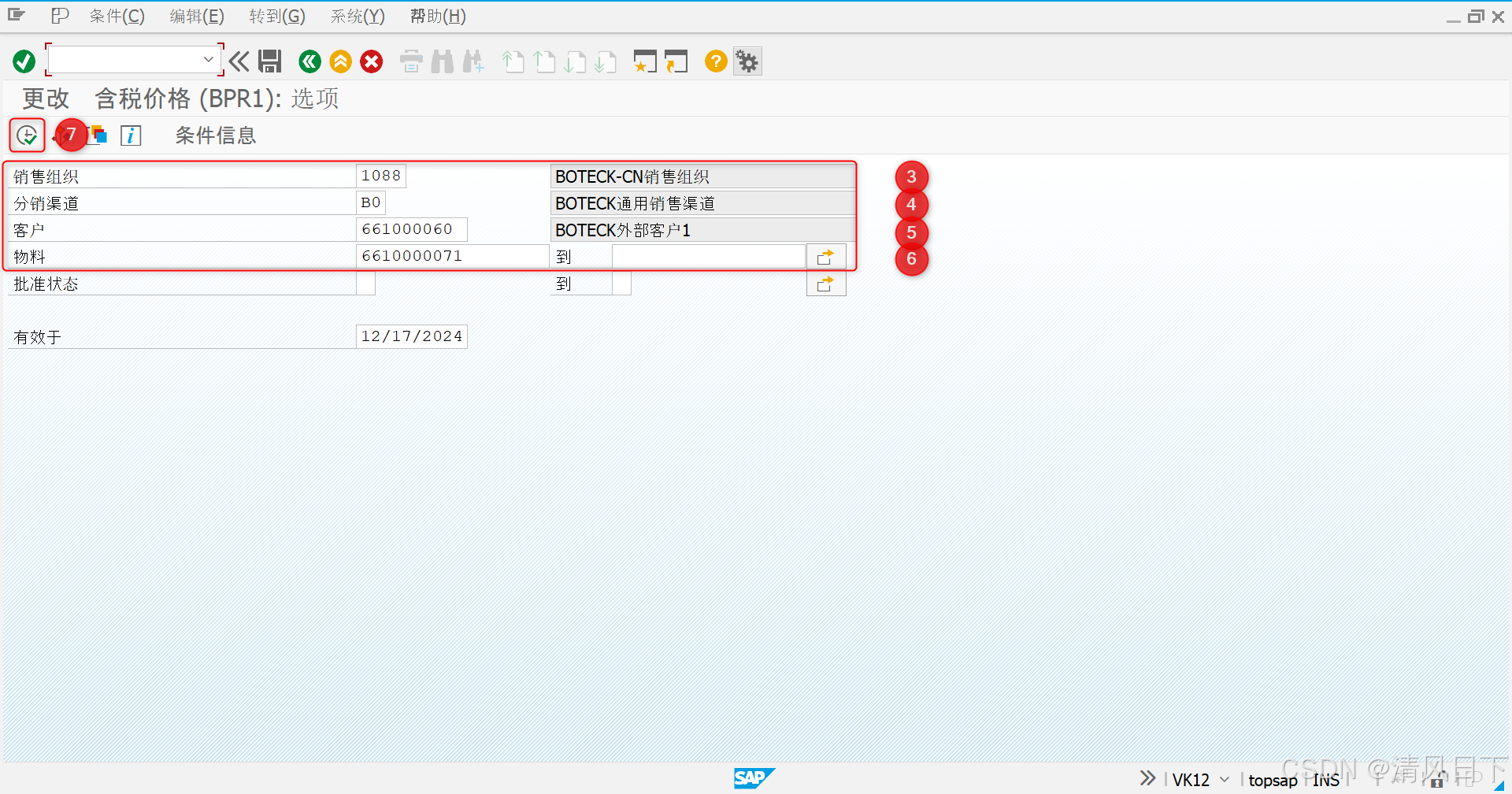The width and height of the screenshot is (1512, 794).
Task: Click the 批准状态 small input field
Action: pos(366,283)
